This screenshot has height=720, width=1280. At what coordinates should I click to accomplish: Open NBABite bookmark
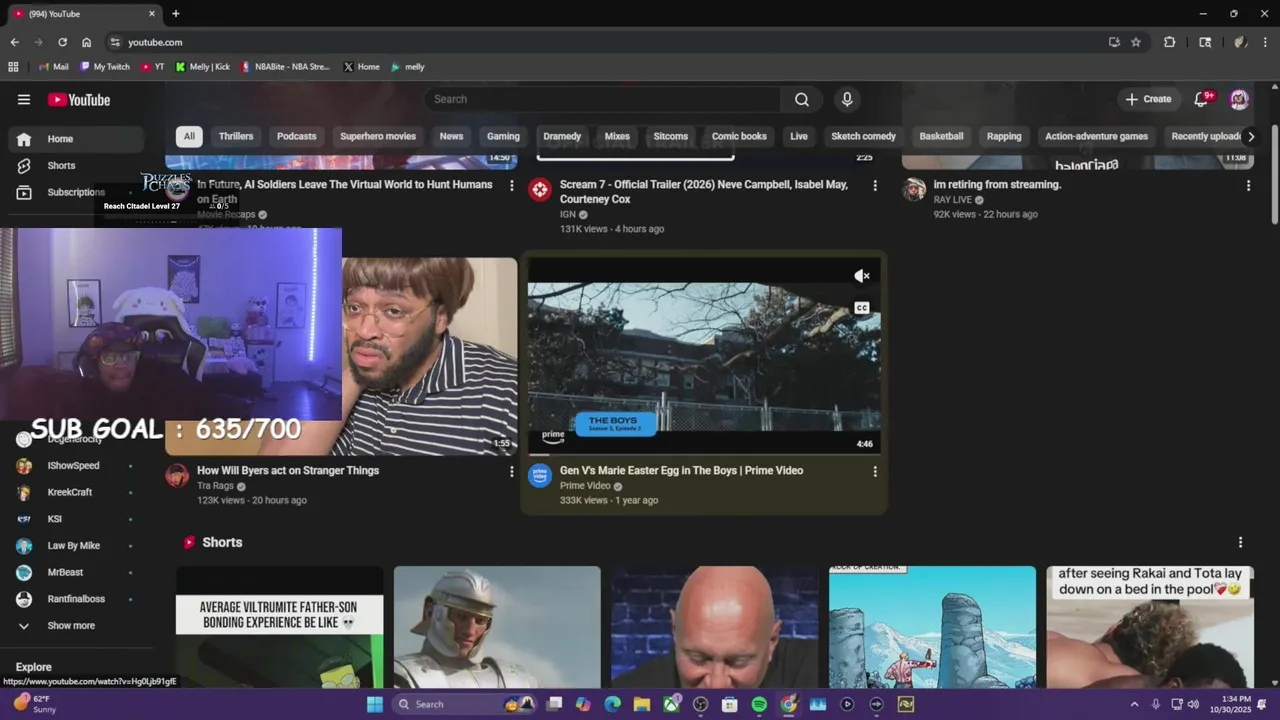285,67
